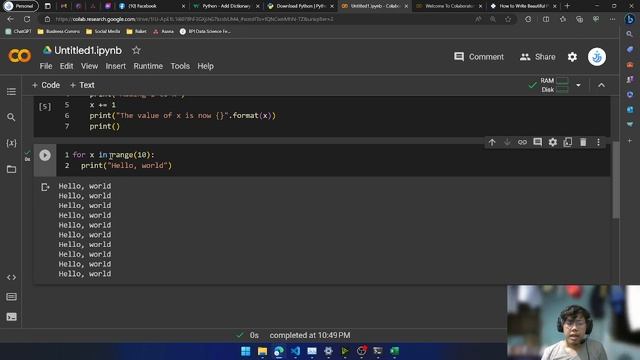Add a new Code cell
Image resolution: width=640 pixels, height=360 pixels.
46,85
